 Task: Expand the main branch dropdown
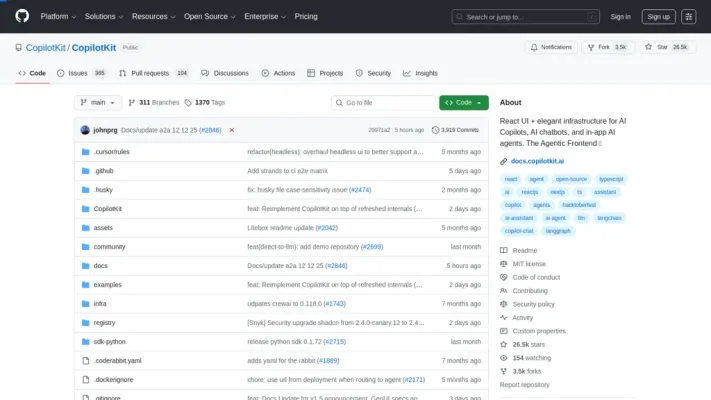[98, 102]
